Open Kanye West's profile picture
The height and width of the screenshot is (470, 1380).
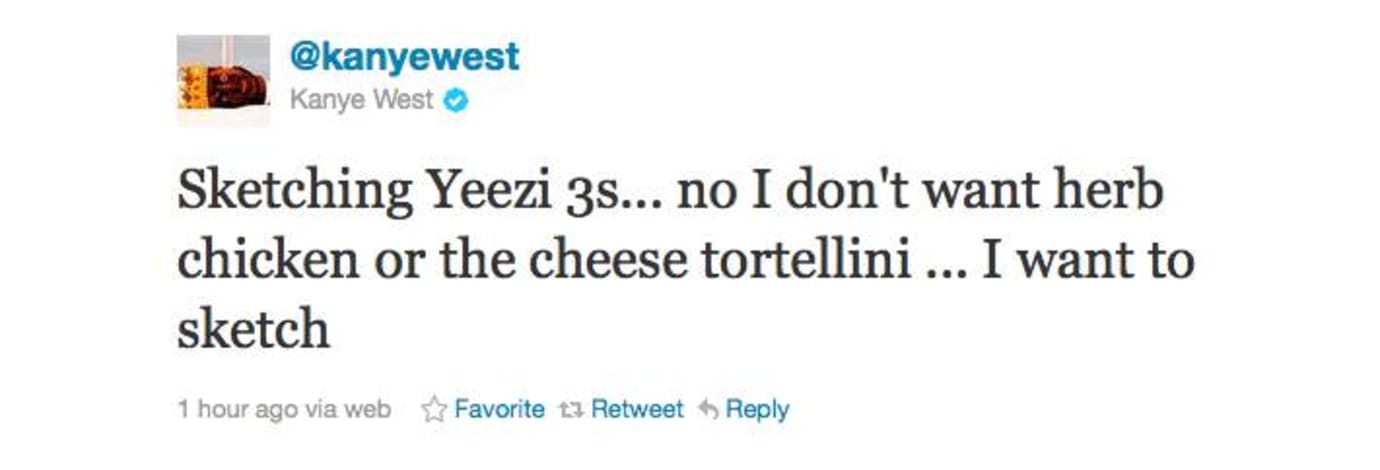(223, 80)
